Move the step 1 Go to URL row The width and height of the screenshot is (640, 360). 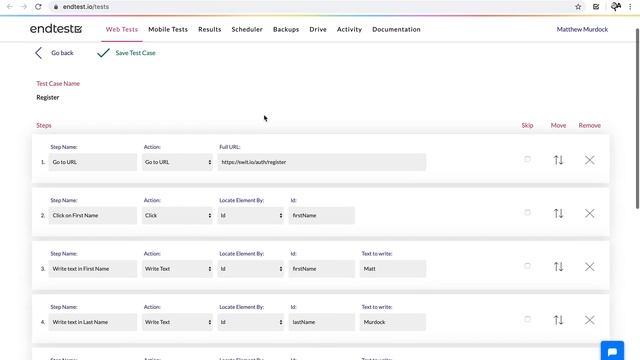pyautogui.click(x=558, y=160)
